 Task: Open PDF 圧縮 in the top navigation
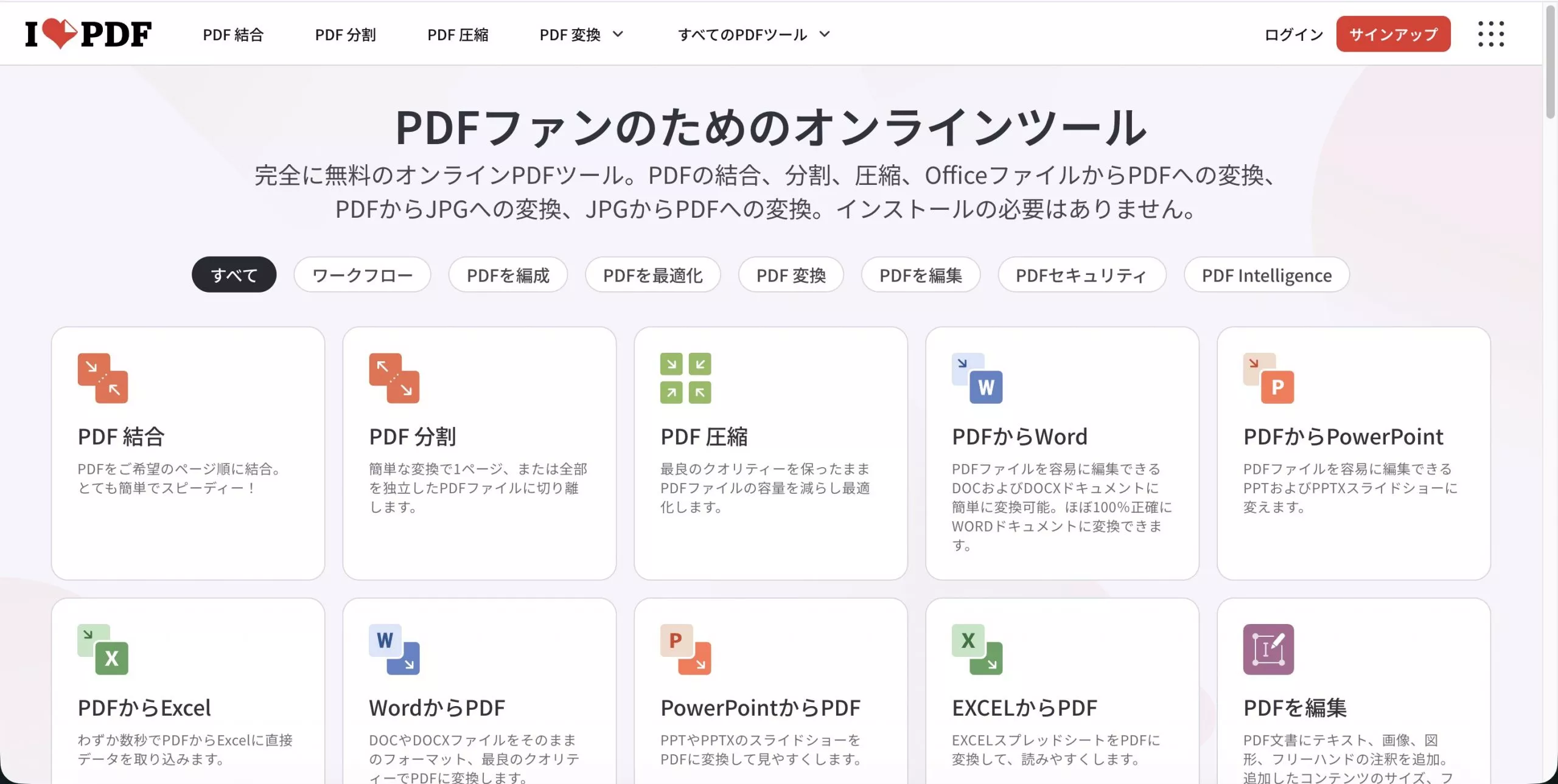tap(458, 35)
